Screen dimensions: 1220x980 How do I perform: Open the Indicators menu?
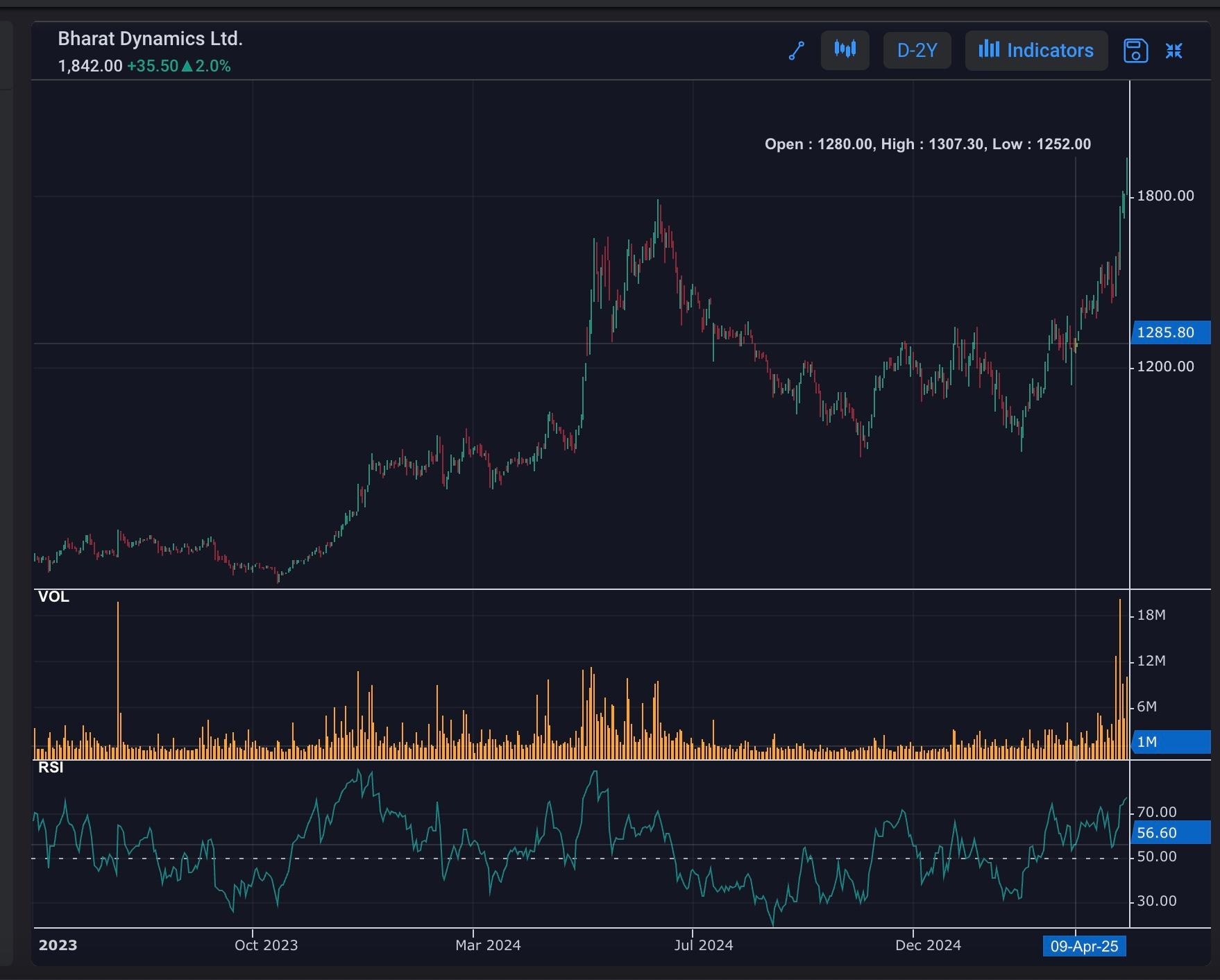[1036, 50]
